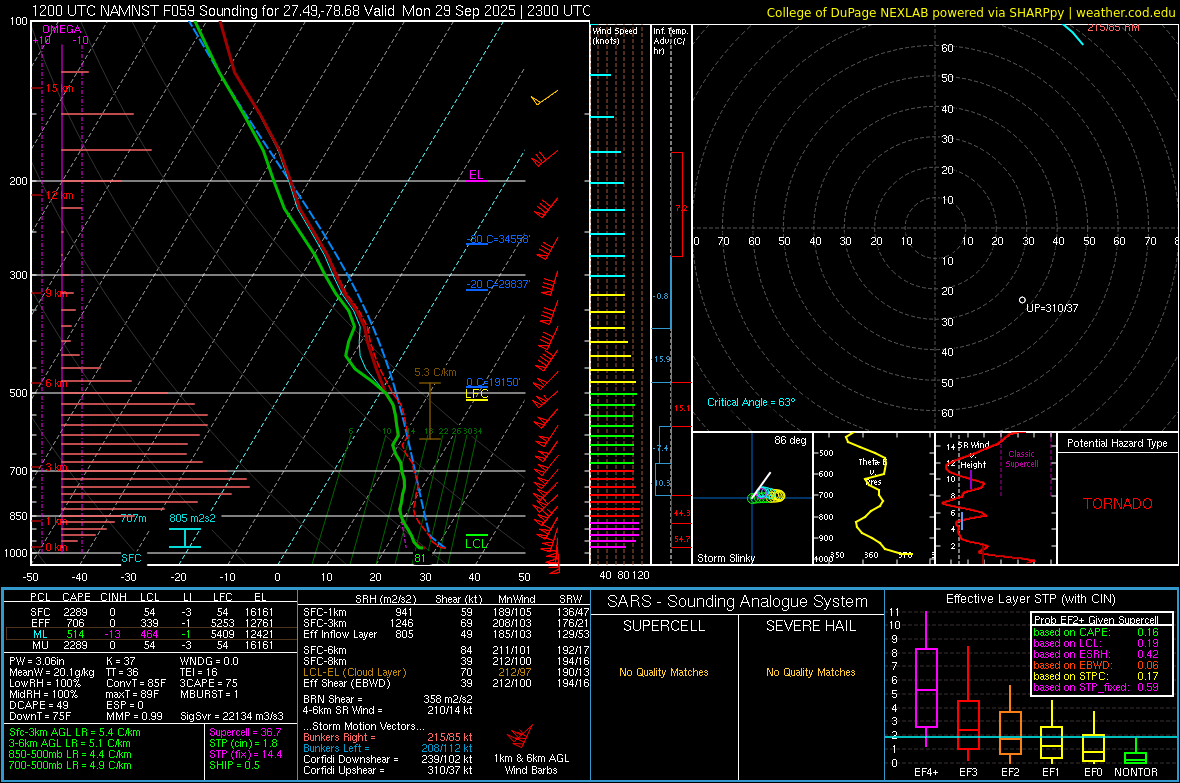This screenshot has height=783, width=1180.
Task: Click the magenta EF4+ box plot
Action: pos(926,680)
